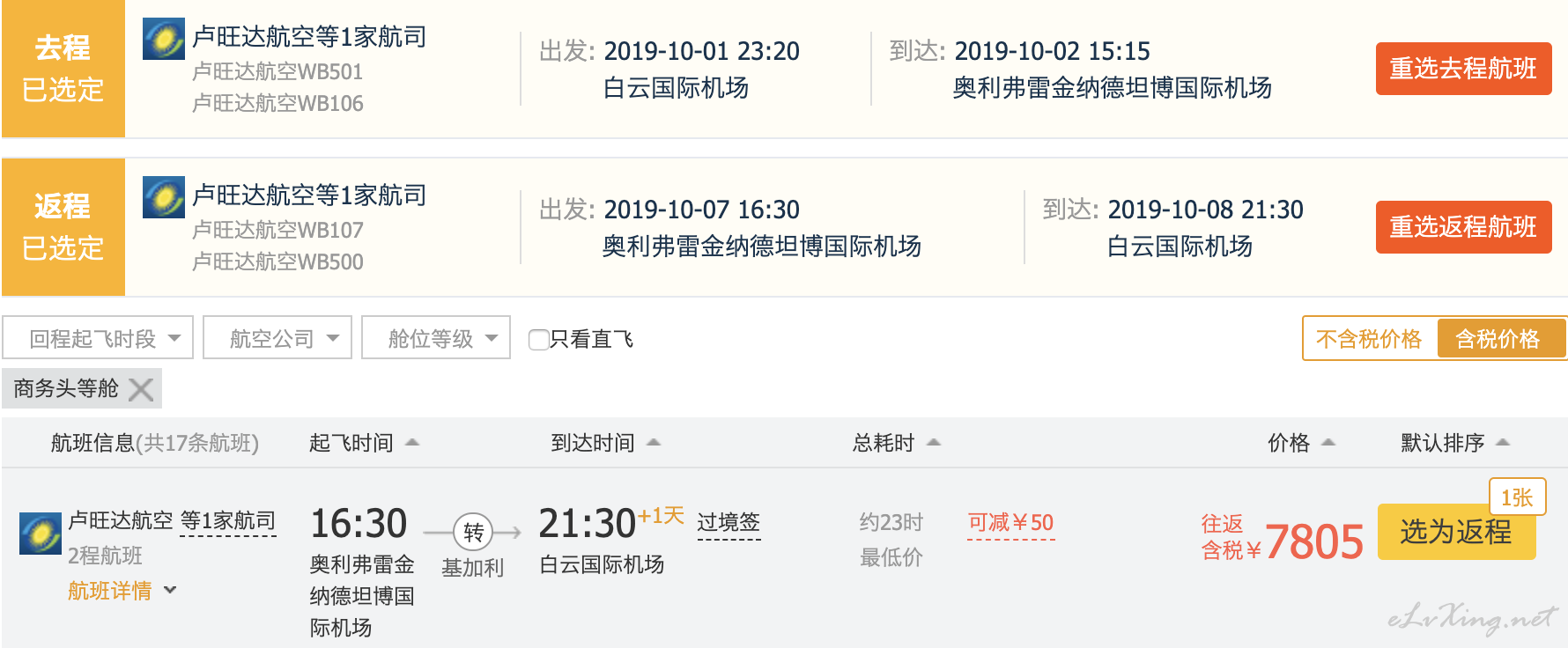Image resolution: width=1568 pixels, height=648 pixels.
Task: Enable the 只看直飞 direct-only checkbox
Action: [x=538, y=340]
